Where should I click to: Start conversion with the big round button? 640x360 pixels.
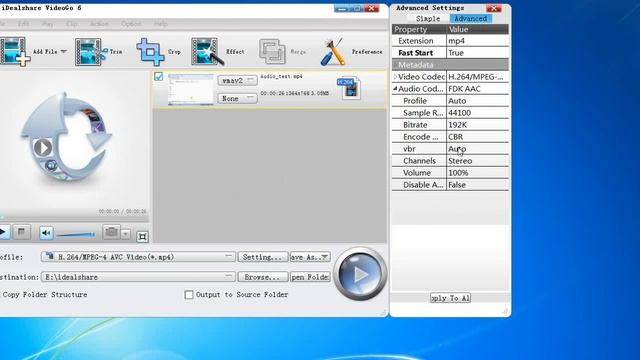coord(360,274)
